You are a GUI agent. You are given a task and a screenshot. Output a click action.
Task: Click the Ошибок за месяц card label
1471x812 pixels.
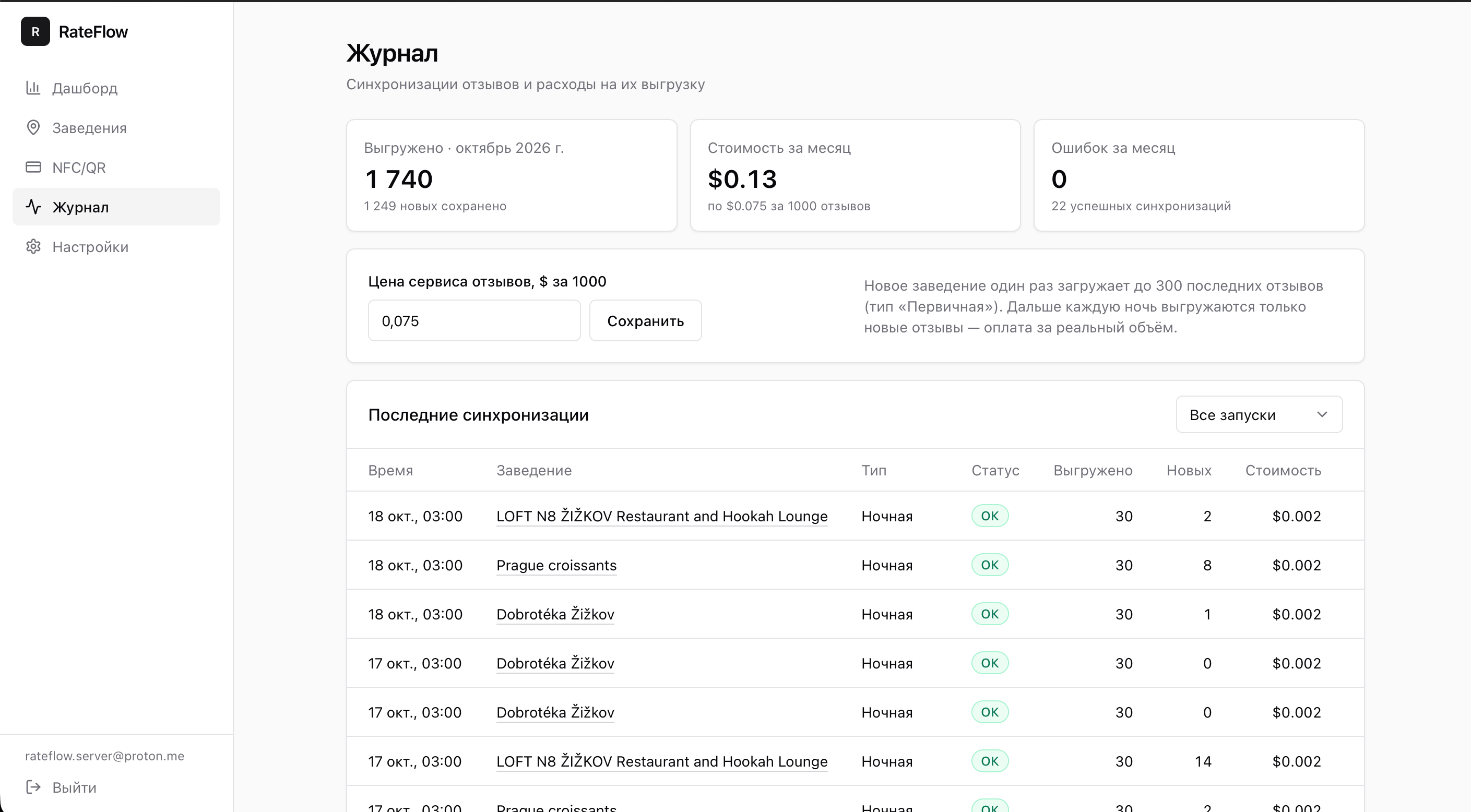click(1113, 148)
